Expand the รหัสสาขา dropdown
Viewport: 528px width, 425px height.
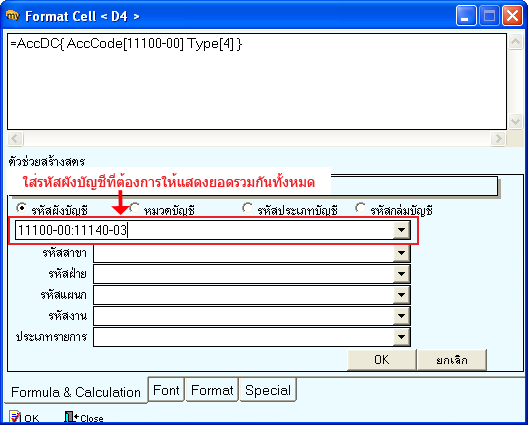click(401, 253)
